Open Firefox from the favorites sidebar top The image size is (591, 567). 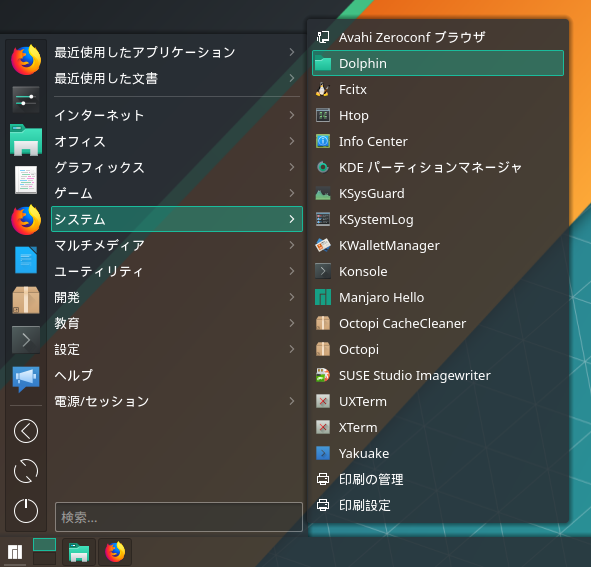(x=26, y=60)
